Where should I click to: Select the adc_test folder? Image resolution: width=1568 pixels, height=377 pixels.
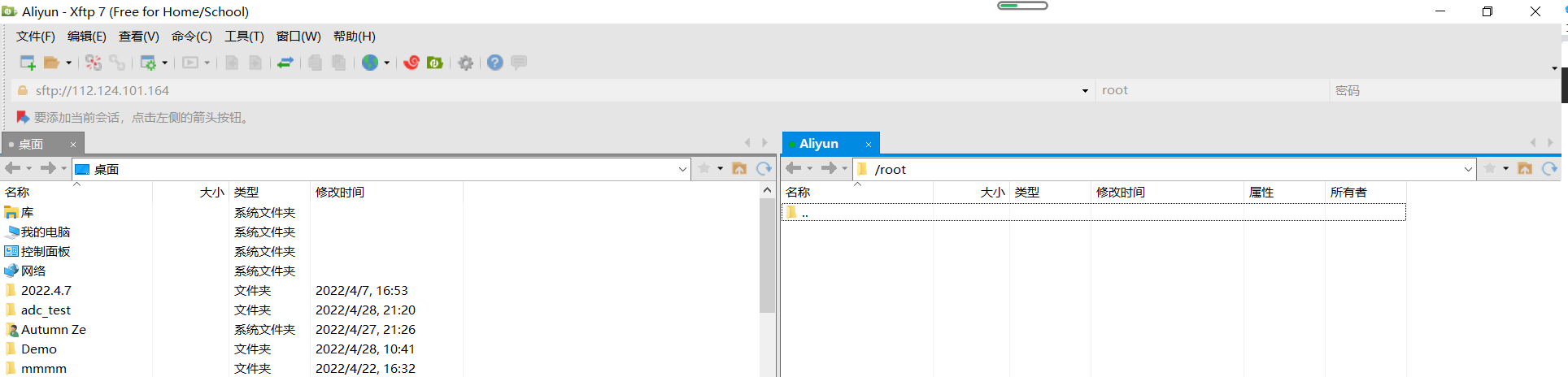[x=46, y=310]
